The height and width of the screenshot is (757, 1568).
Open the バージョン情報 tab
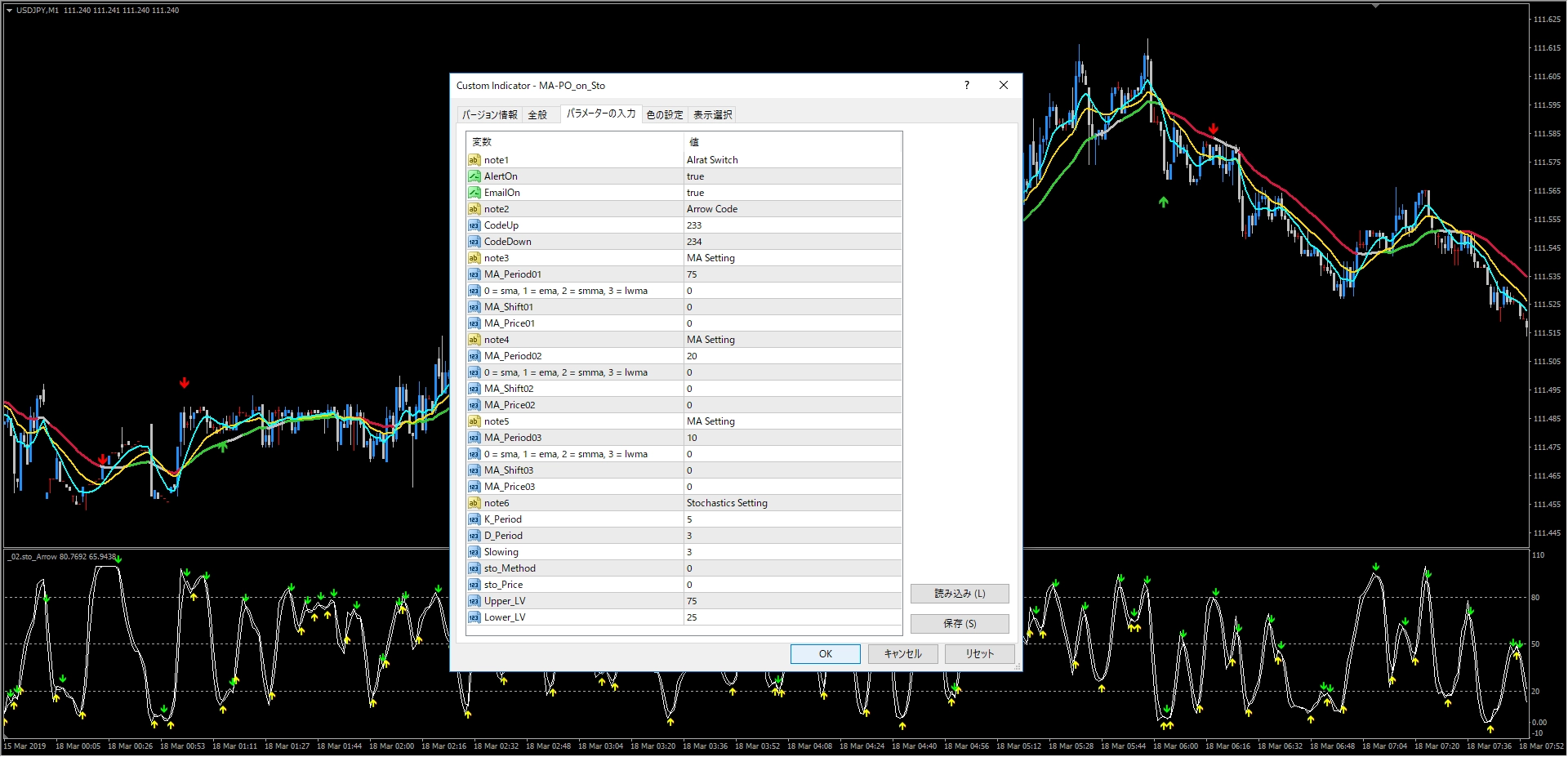[x=489, y=115]
